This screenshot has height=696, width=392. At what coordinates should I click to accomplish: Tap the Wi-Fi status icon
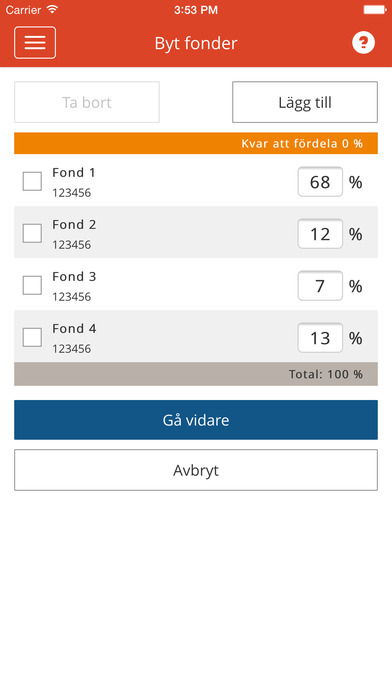(52, 9)
